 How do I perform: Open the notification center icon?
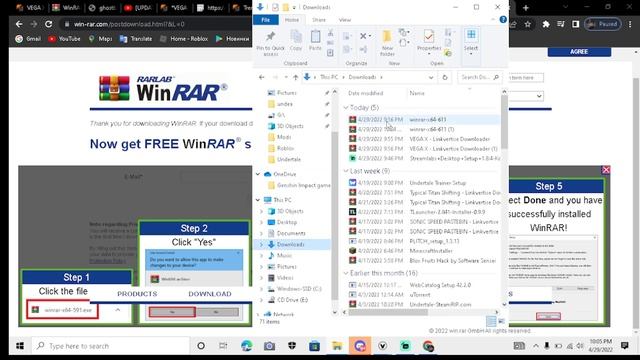[x=624, y=346]
